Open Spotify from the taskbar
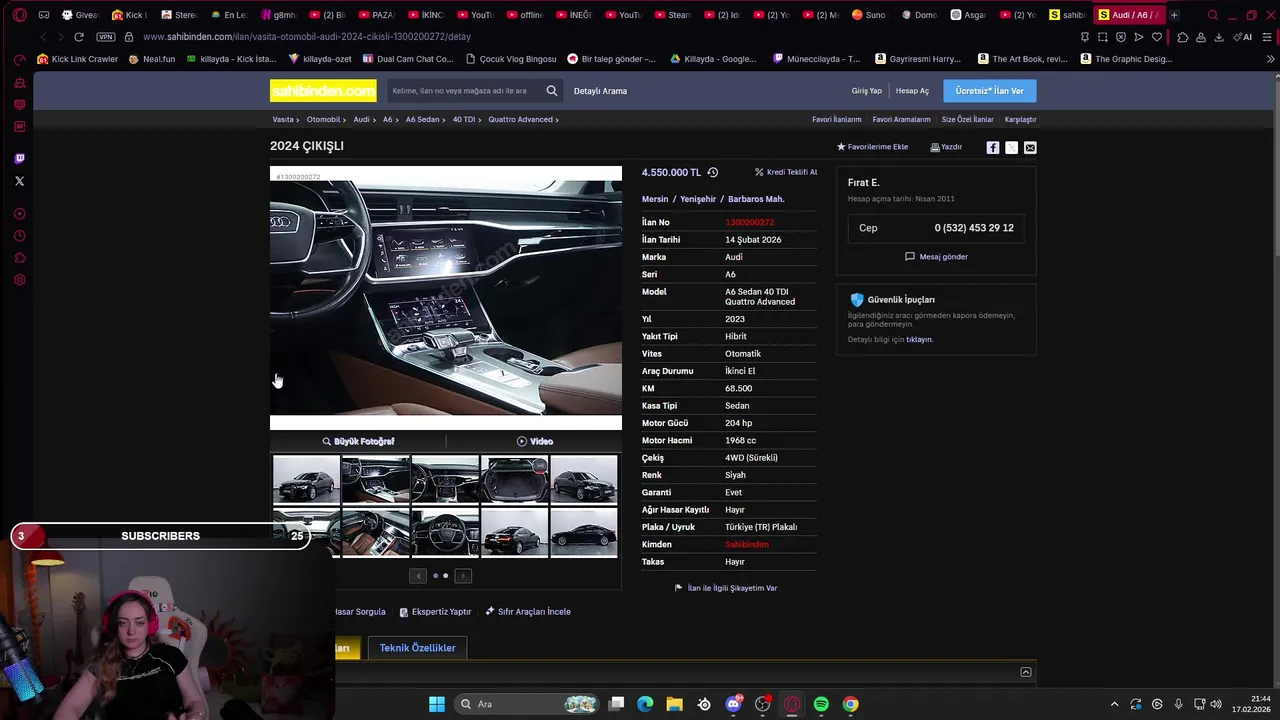The width and height of the screenshot is (1280, 720). tap(821, 704)
